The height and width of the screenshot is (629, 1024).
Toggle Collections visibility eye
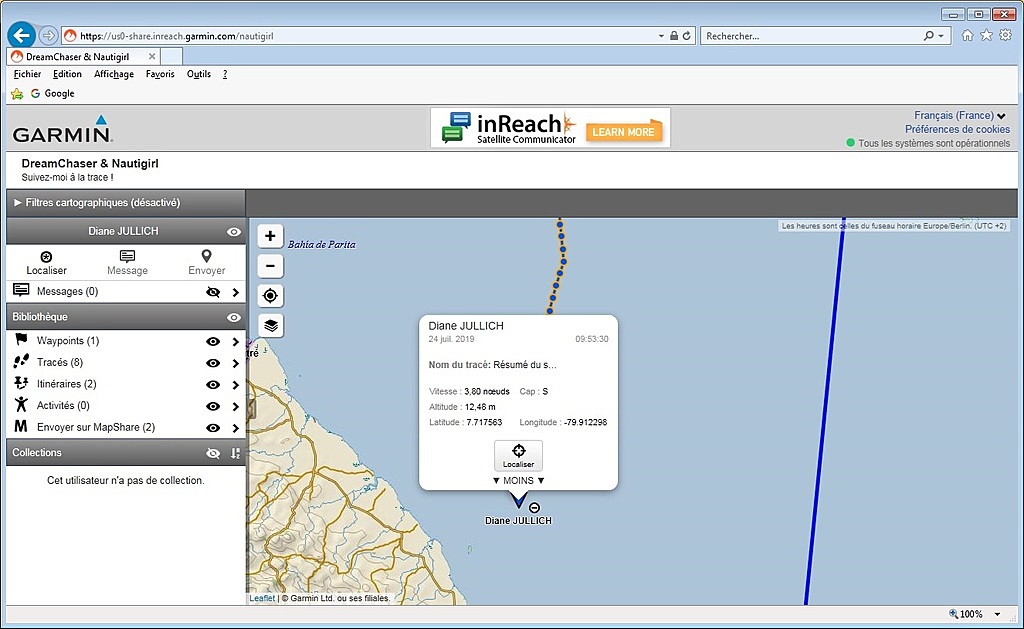click(213, 453)
